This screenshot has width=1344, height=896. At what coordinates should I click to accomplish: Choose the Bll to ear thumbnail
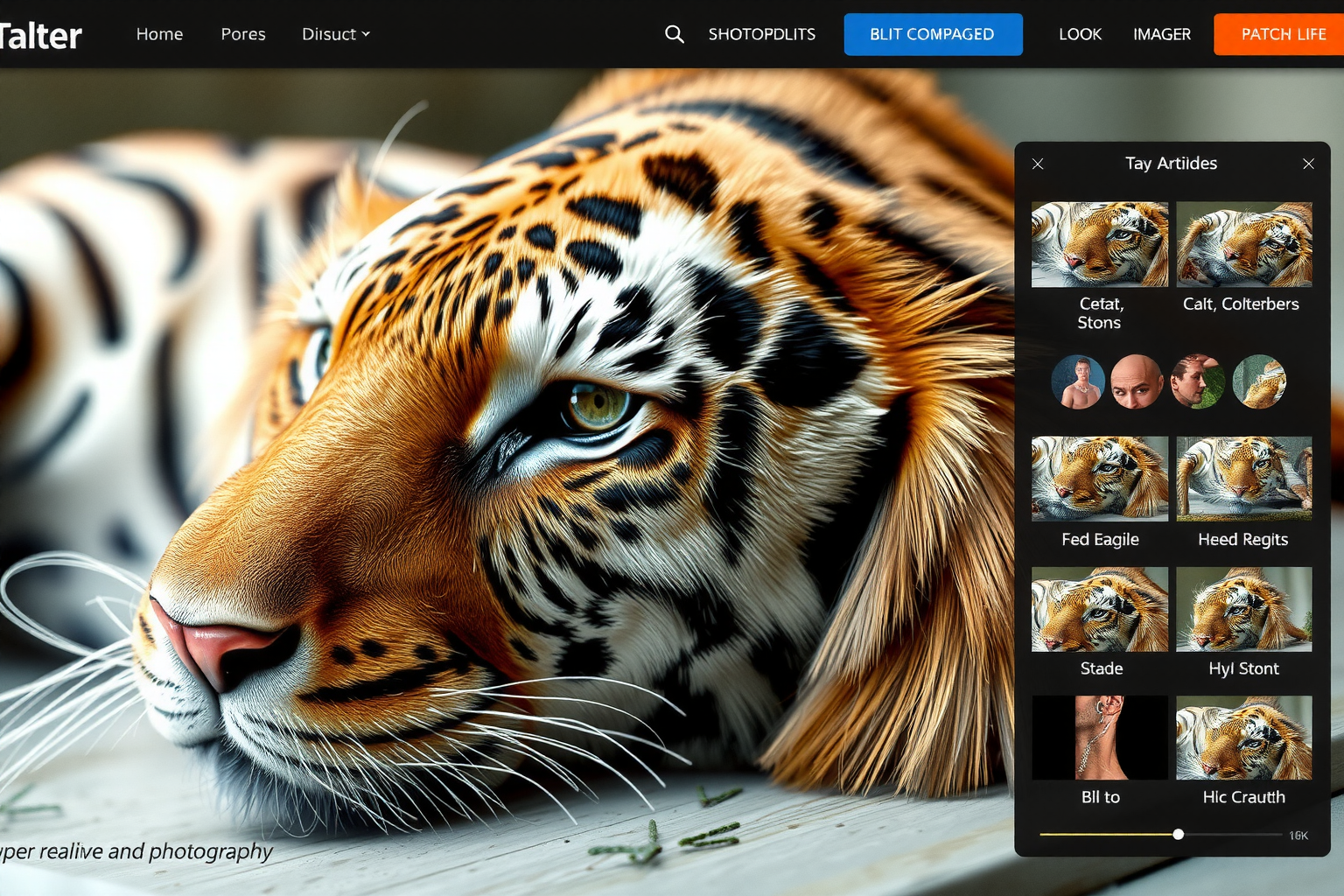tap(1099, 738)
